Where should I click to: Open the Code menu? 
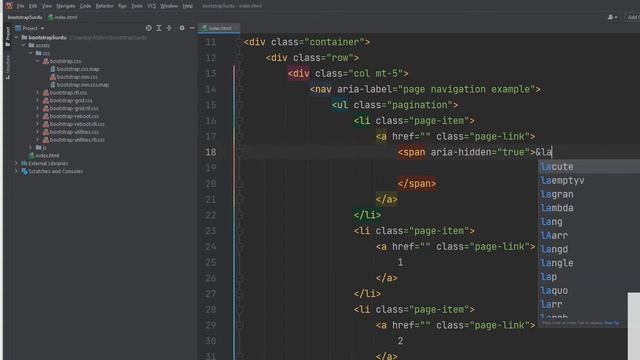pos(85,6)
